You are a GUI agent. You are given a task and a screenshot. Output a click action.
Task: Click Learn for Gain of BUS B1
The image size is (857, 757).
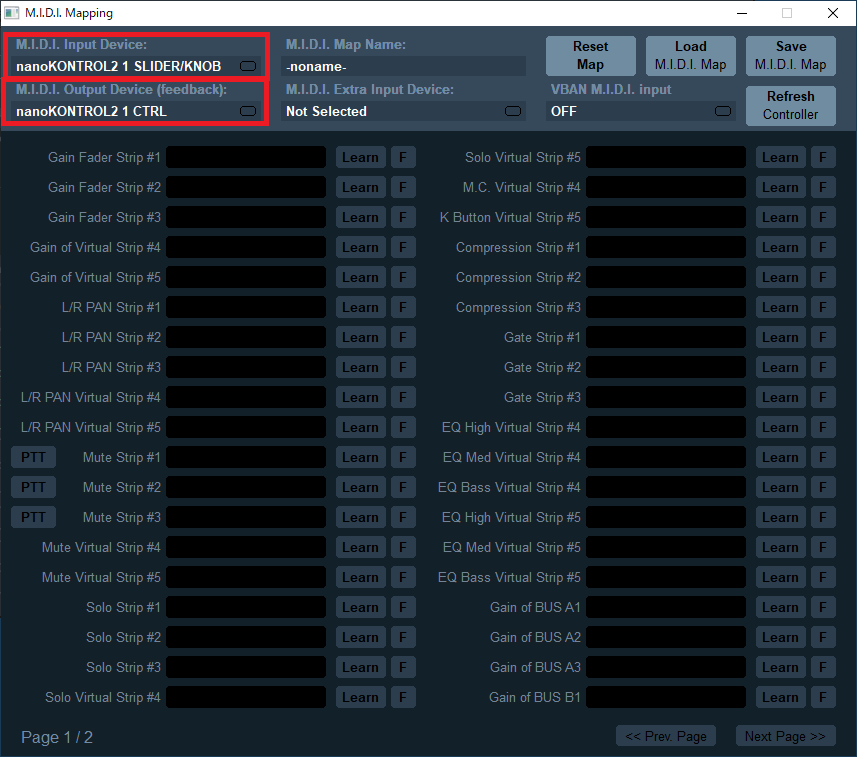[x=780, y=697]
